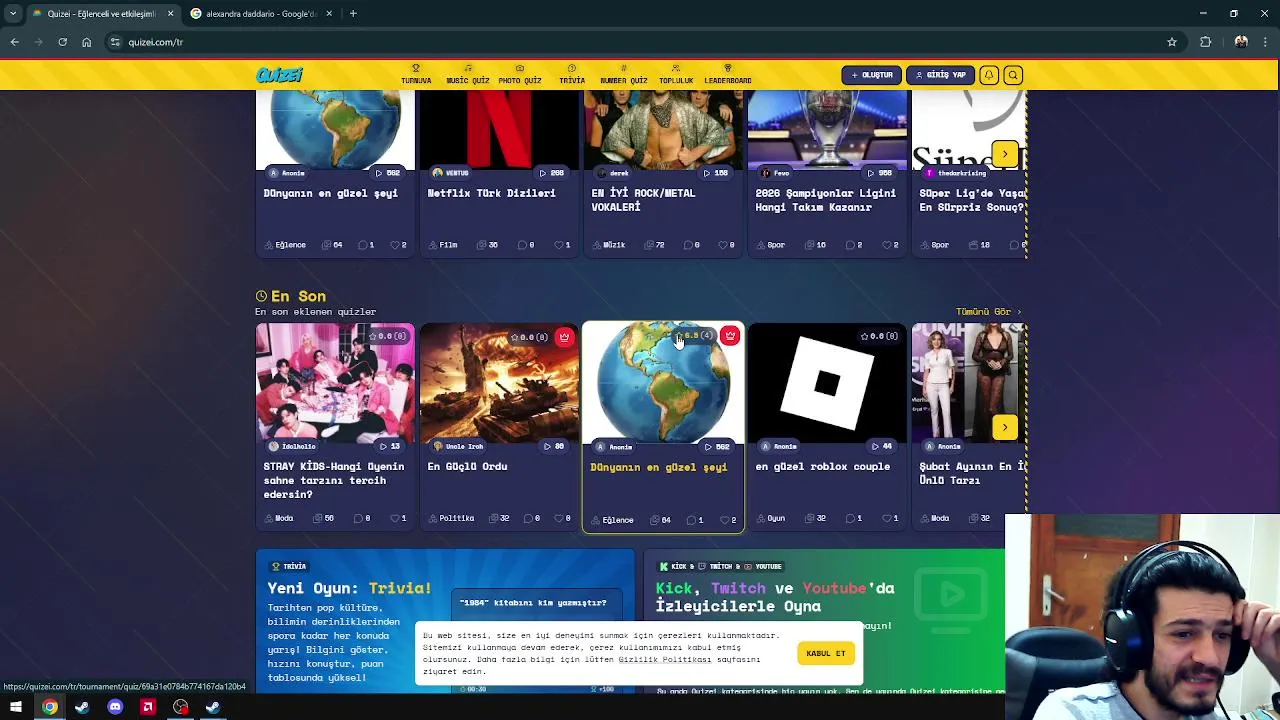
Task: Open browser extensions puzzle icon
Action: coord(1206,42)
